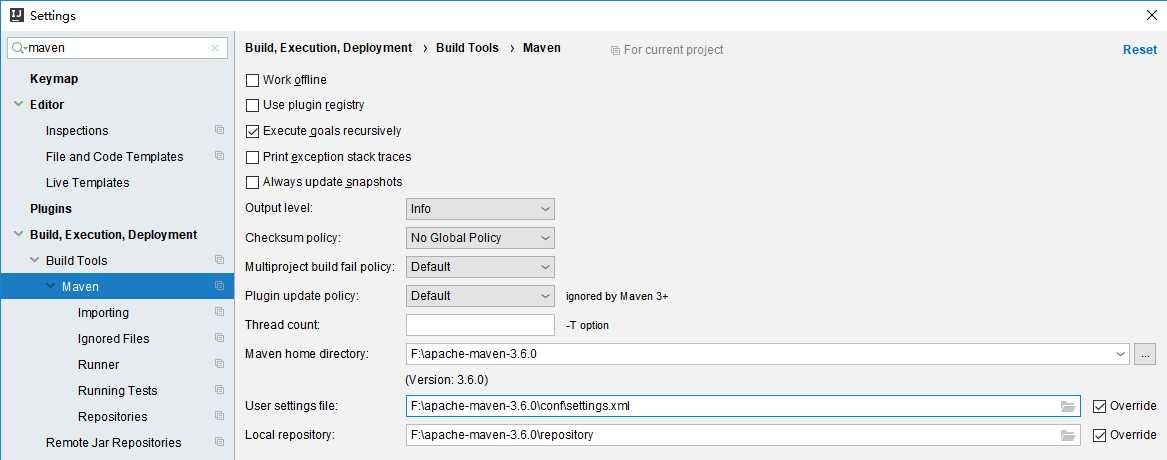This screenshot has height=460, width=1167.
Task: Open File and Code Templates page
Action: (114, 157)
